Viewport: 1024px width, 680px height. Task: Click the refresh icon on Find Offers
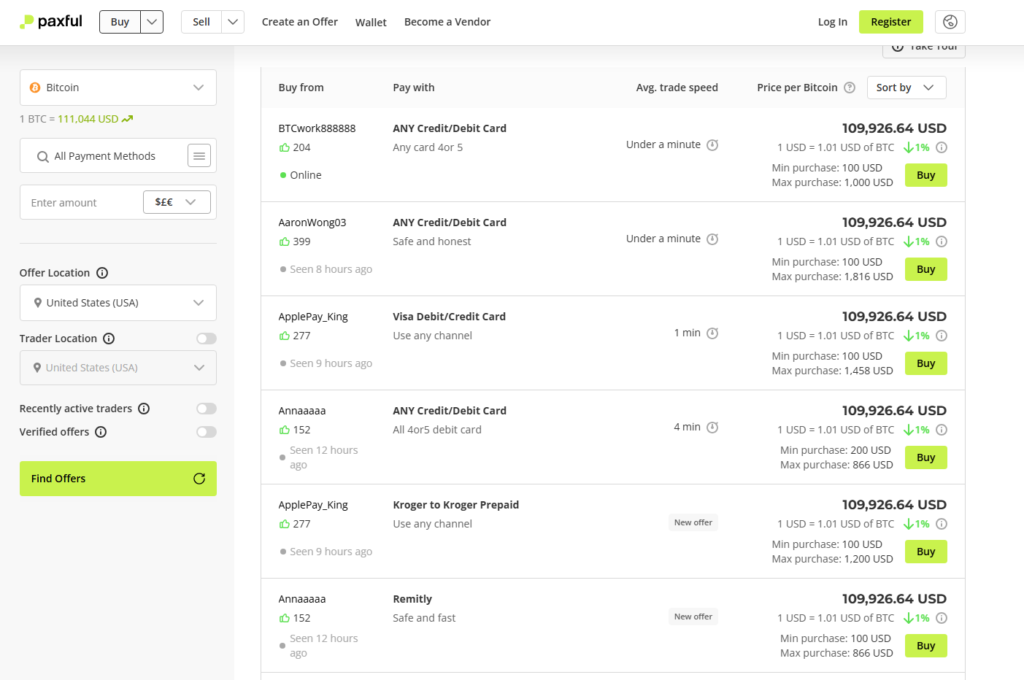[x=199, y=478]
